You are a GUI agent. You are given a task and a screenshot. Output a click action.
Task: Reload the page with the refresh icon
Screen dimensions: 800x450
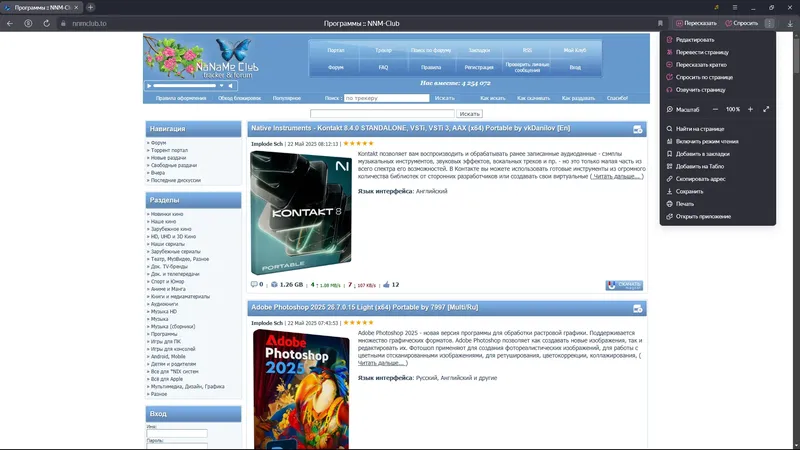coord(46,23)
